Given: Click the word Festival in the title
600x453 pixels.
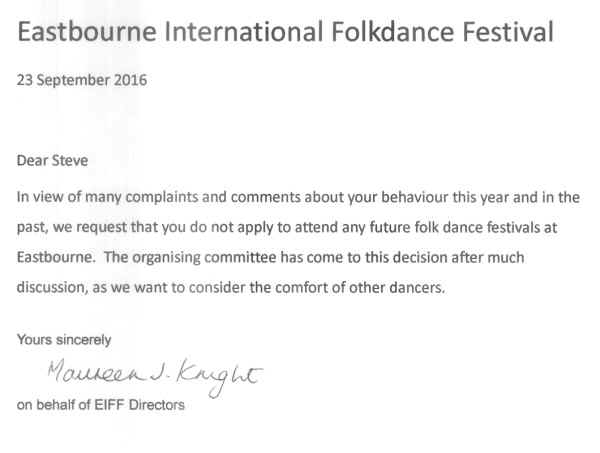Looking at the screenshot, I should [508, 31].
